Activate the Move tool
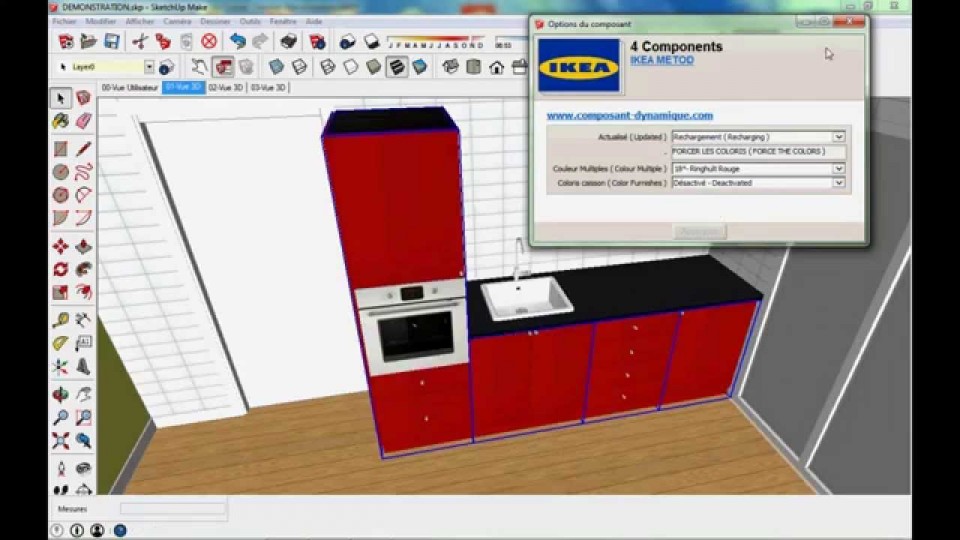The height and width of the screenshot is (540, 960). [x=60, y=246]
